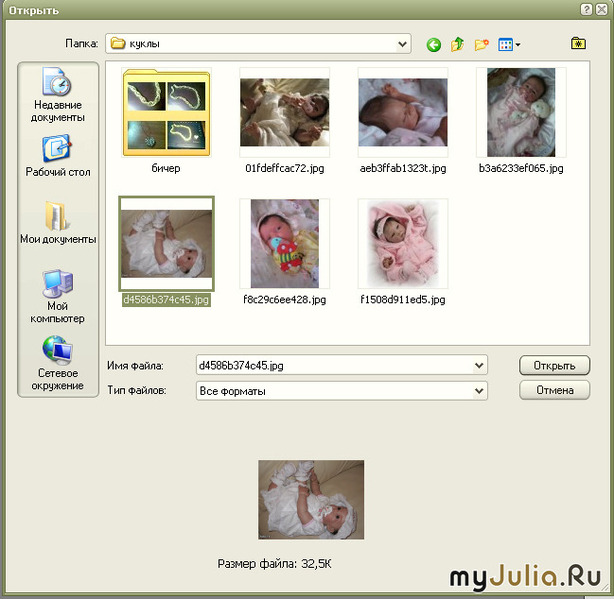Select thumbnail d4586b374c45.jpg
614x599 pixels.
(x=166, y=244)
